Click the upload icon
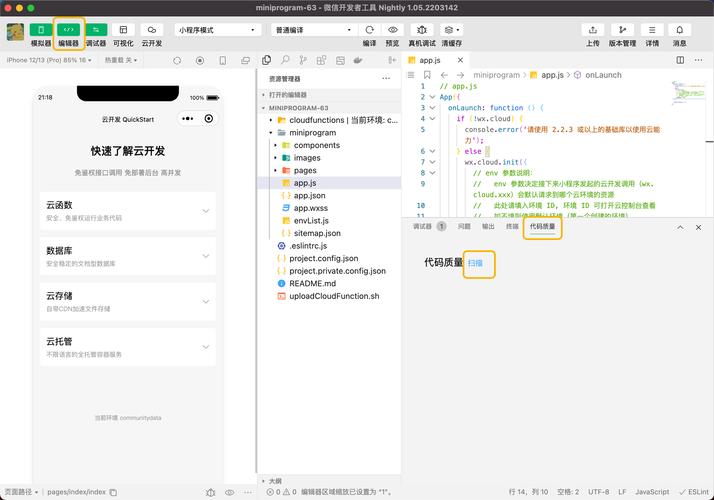This screenshot has height=500, width=714. click(x=593, y=30)
